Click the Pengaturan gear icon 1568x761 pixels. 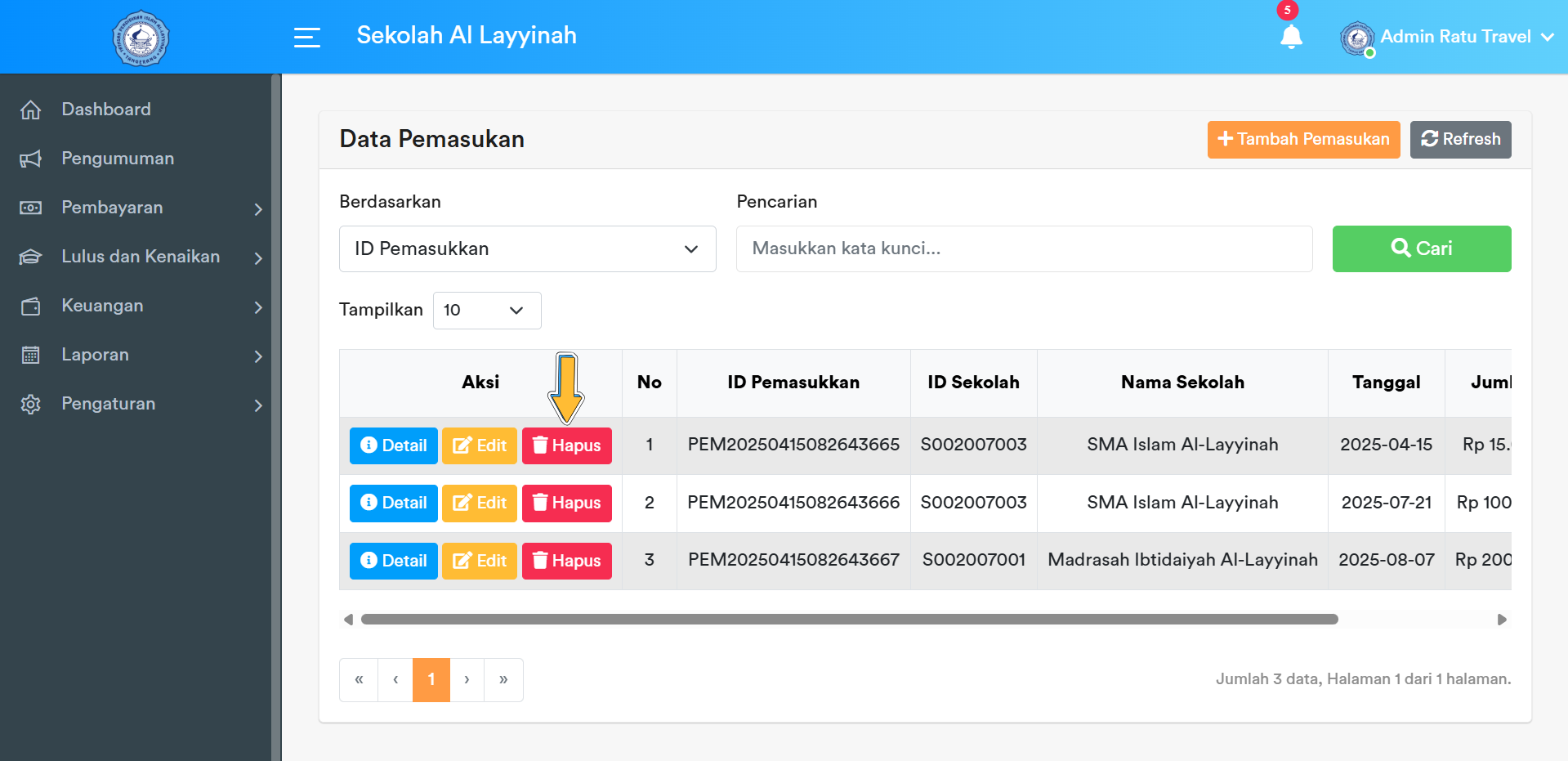pos(30,404)
